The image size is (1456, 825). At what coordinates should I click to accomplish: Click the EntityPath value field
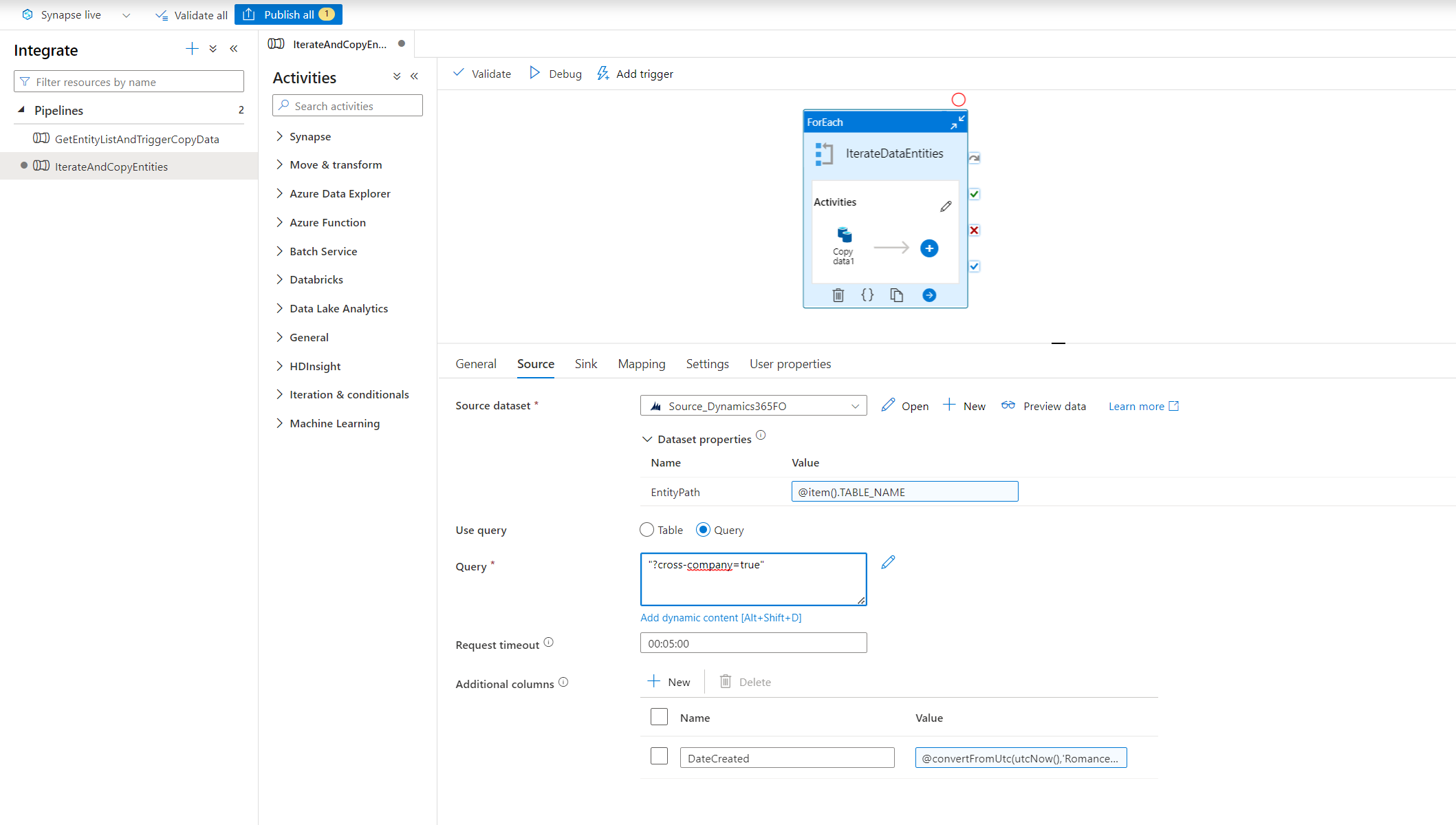click(904, 492)
